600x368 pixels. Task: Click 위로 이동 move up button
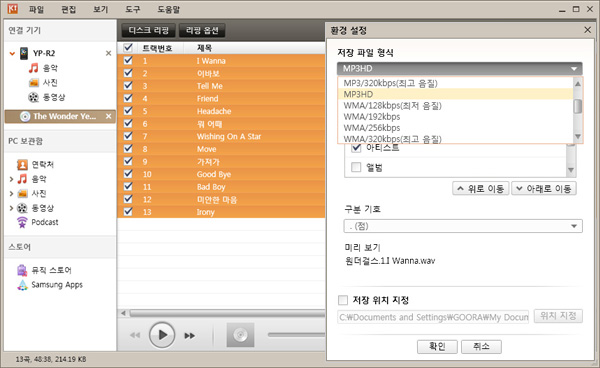(481, 188)
